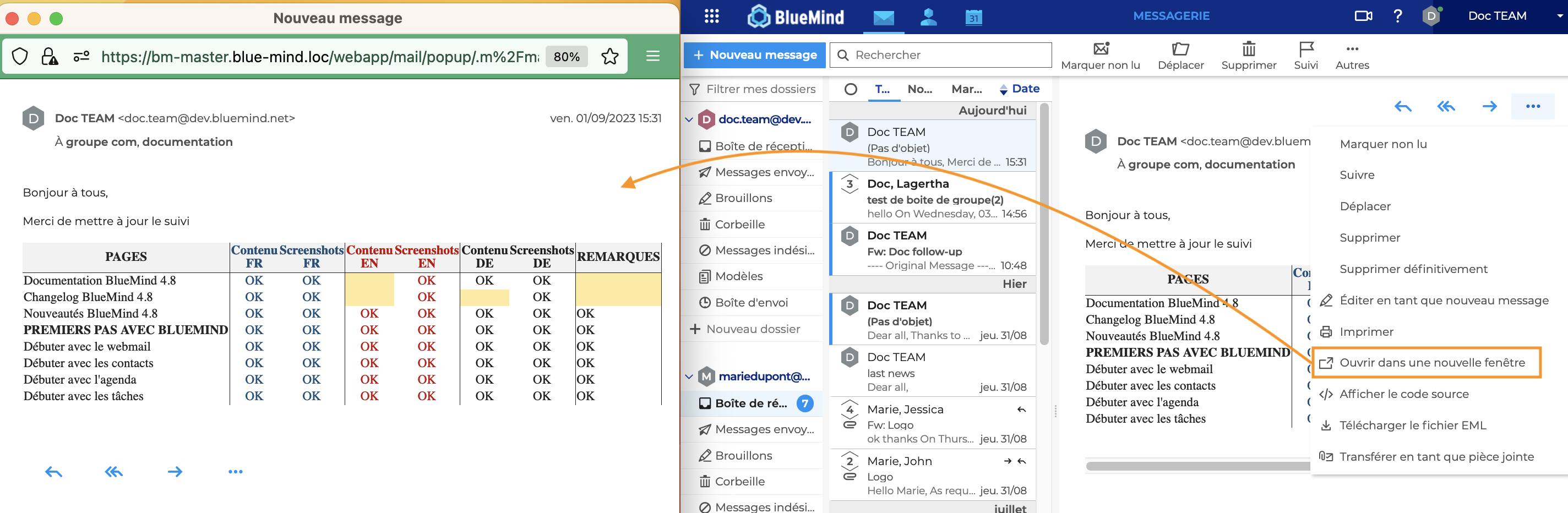Viewport: 1568px width, 513px height.
Task: Select the T... (Tous) filter tab
Action: pos(882,90)
